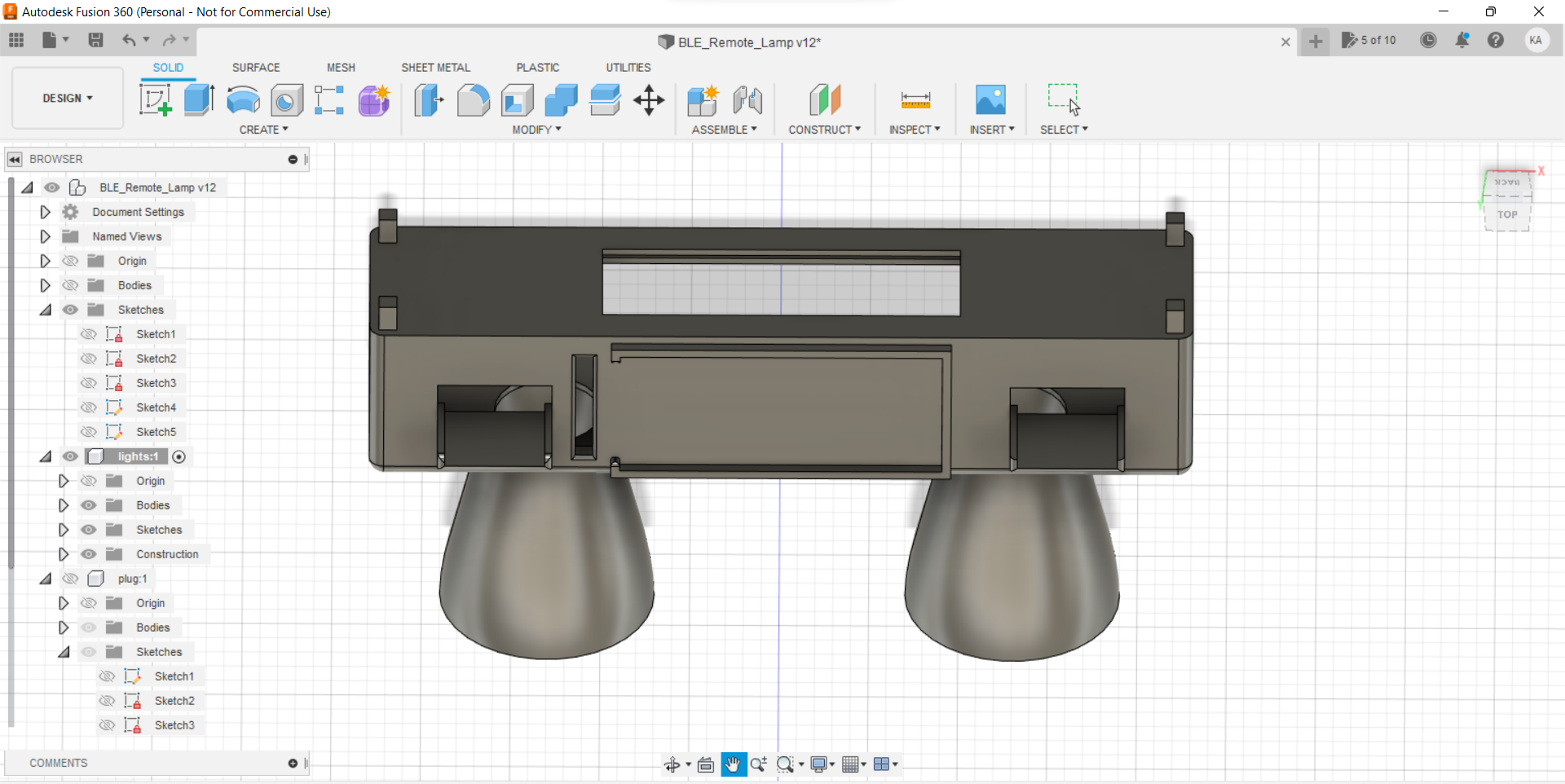Image resolution: width=1565 pixels, height=784 pixels.
Task: Select the Revolve tool
Action: [x=242, y=99]
